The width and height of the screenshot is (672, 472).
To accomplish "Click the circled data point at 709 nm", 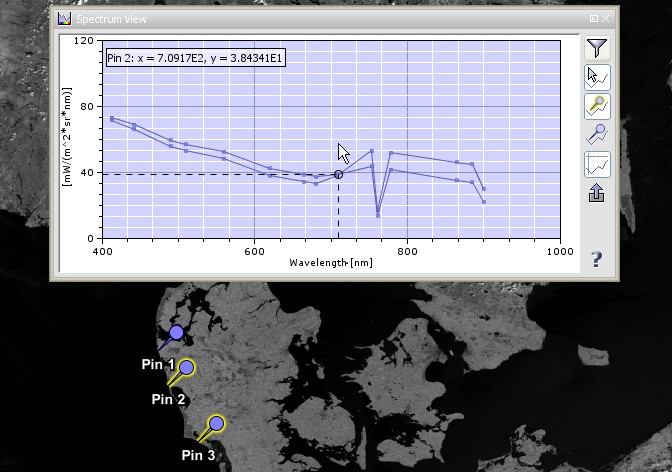I will [338, 175].
